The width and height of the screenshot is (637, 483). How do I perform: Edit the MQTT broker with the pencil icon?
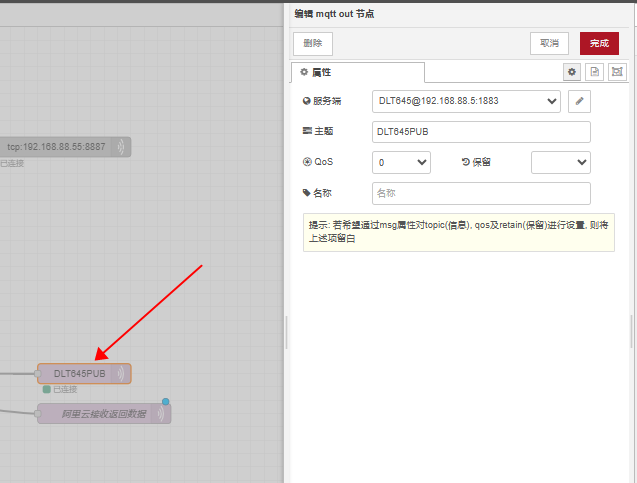click(579, 101)
